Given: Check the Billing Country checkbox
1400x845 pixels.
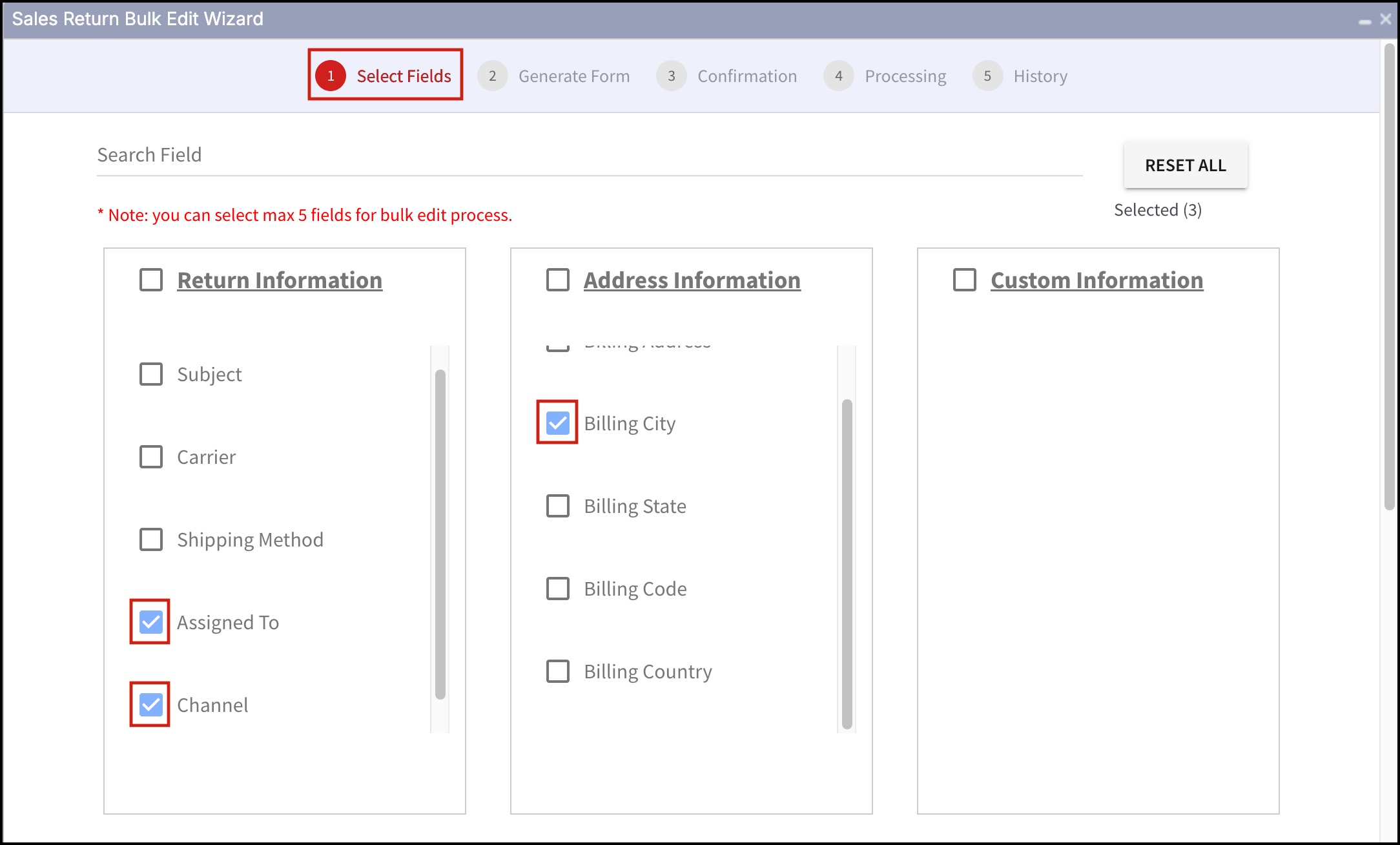Looking at the screenshot, I should (558, 671).
